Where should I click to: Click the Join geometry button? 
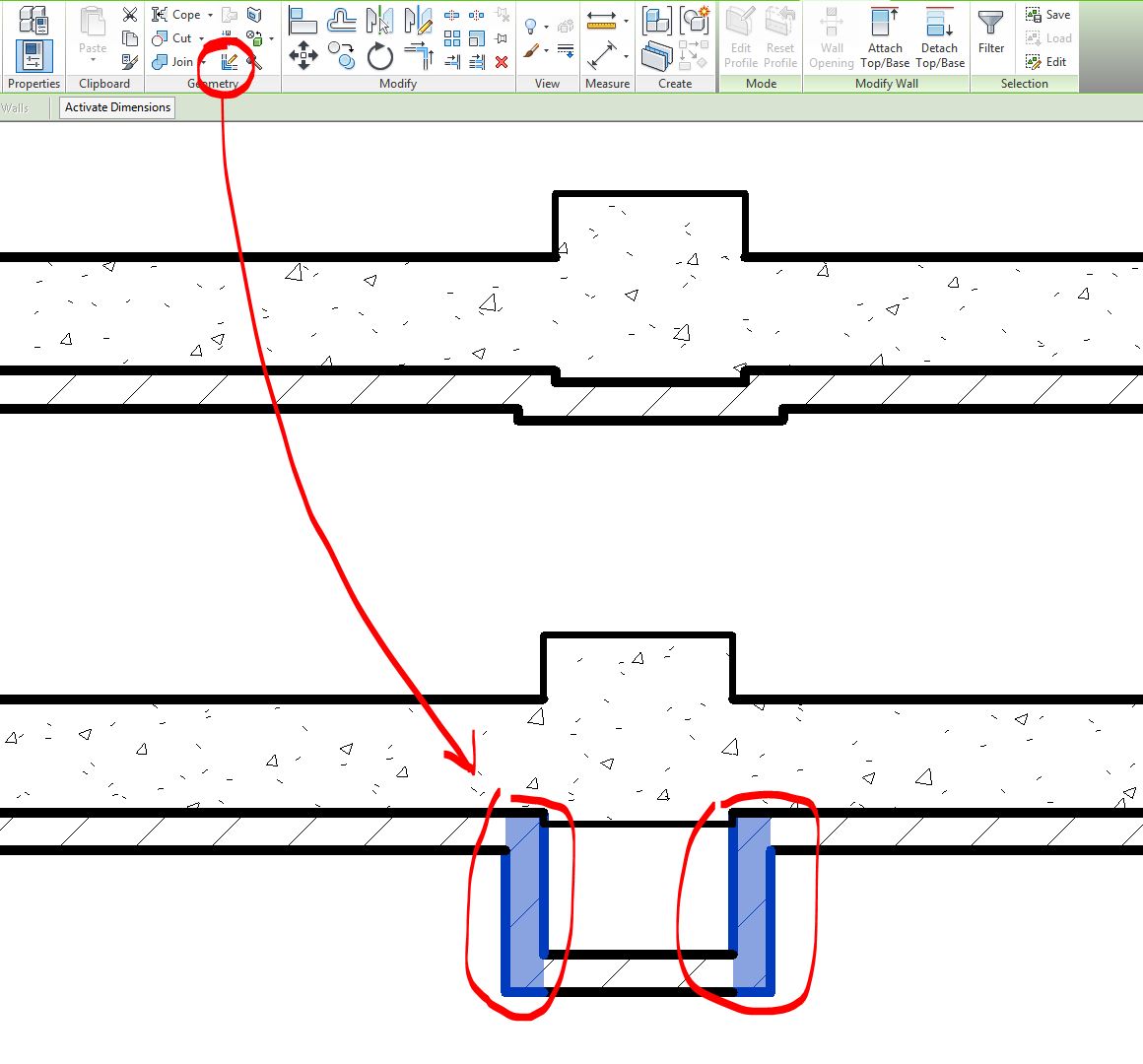click(x=172, y=62)
